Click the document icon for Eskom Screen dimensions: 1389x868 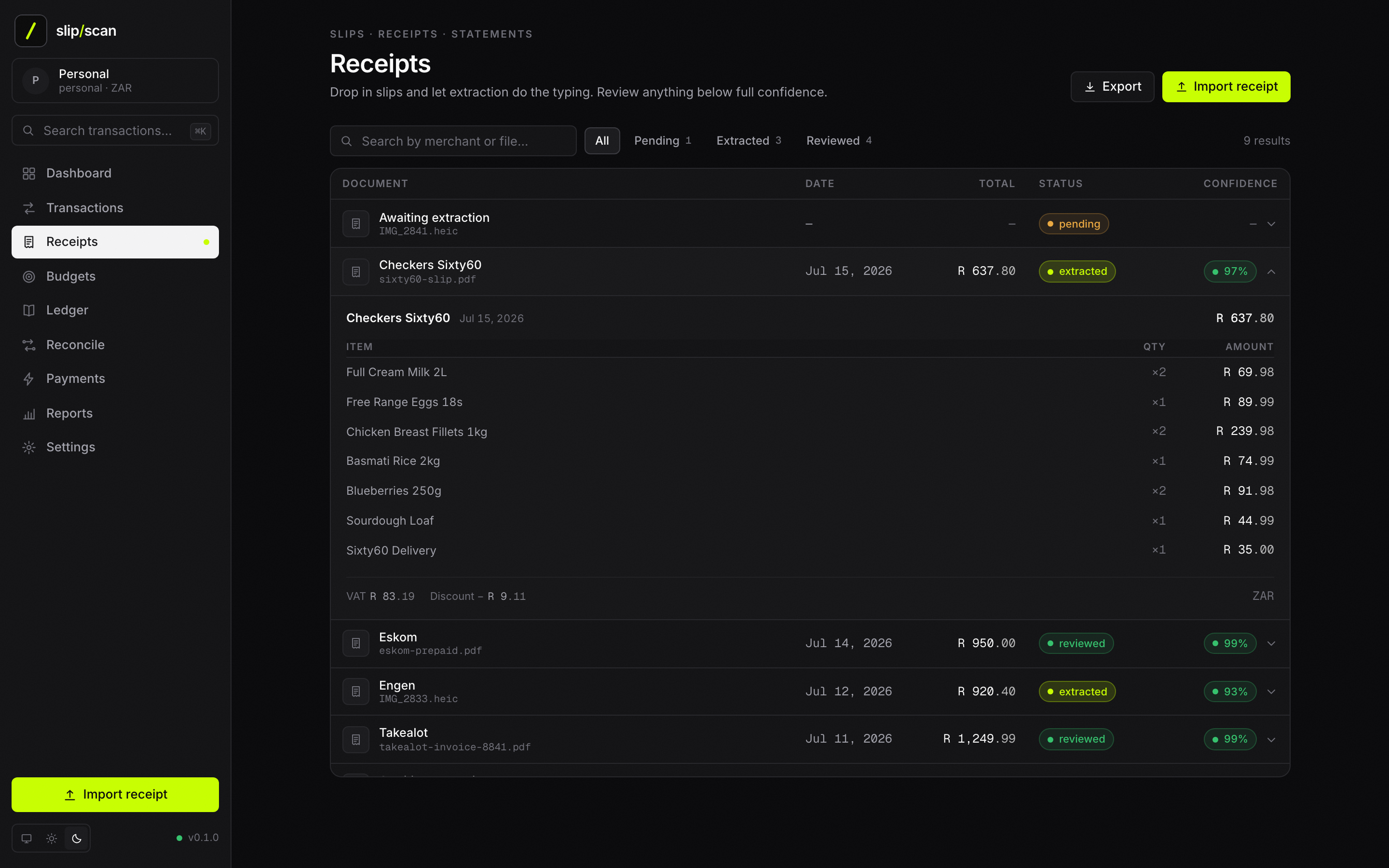pyautogui.click(x=356, y=644)
